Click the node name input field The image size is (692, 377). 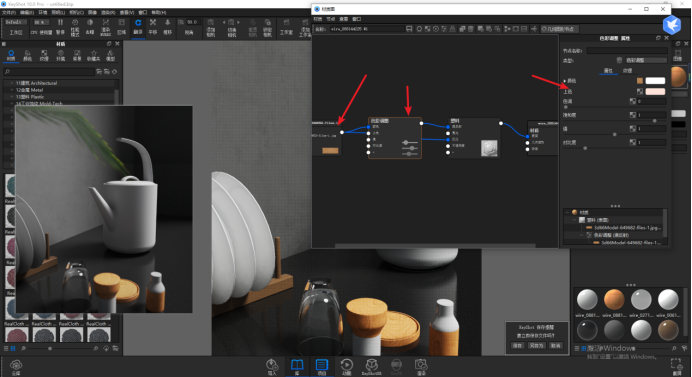tap(627, 51)
